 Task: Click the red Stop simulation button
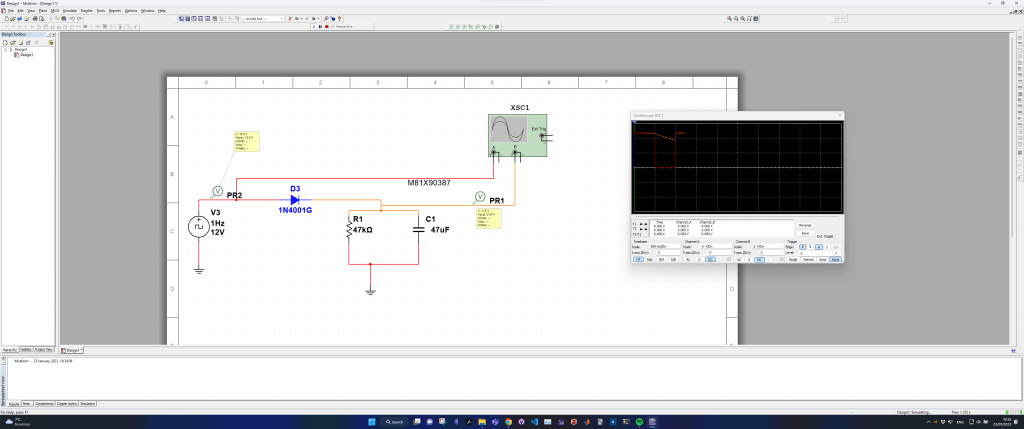[327, 27]
